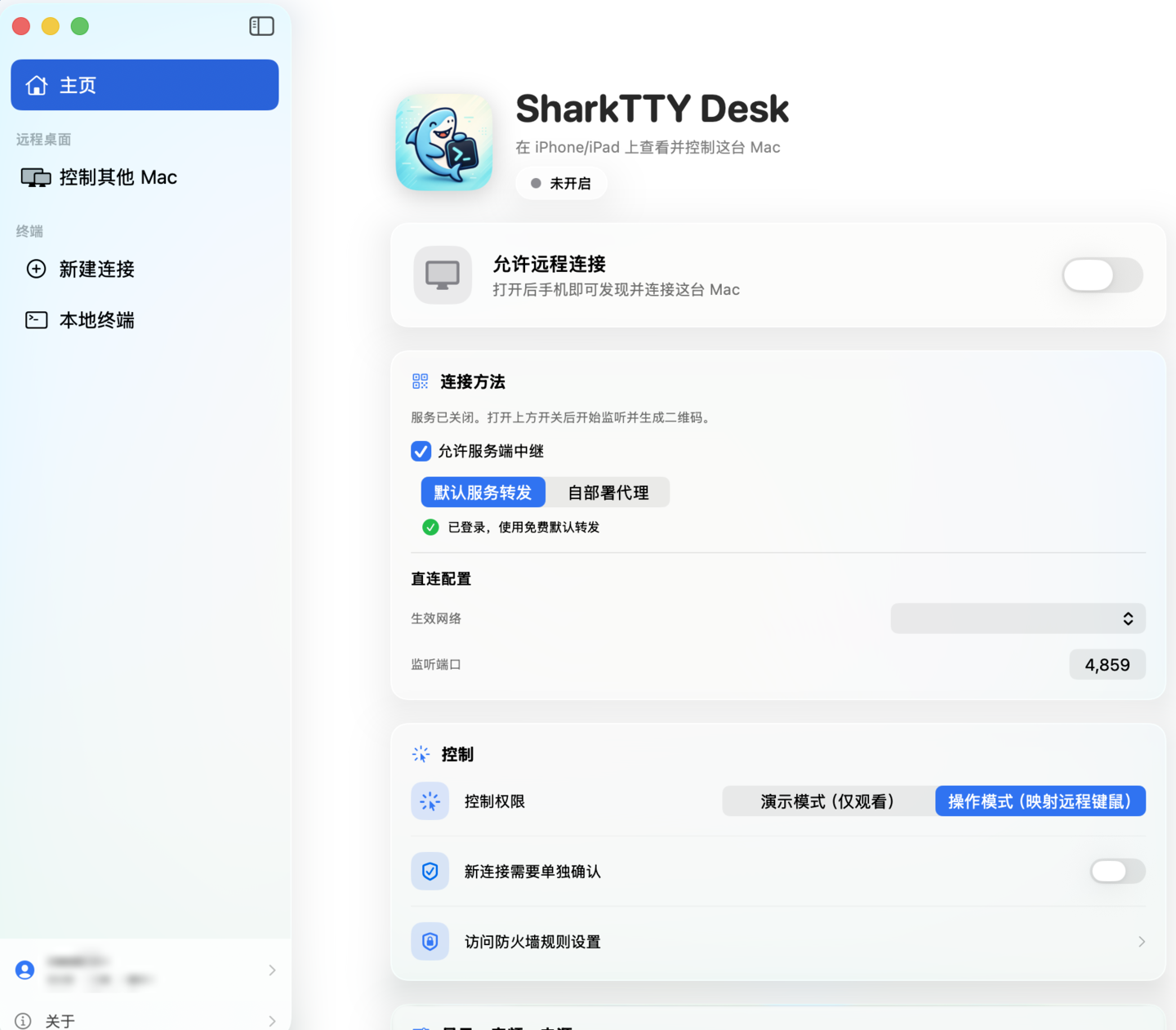Click the yellow minimize window button
1176x1030 pixels.
pos(51,26)
